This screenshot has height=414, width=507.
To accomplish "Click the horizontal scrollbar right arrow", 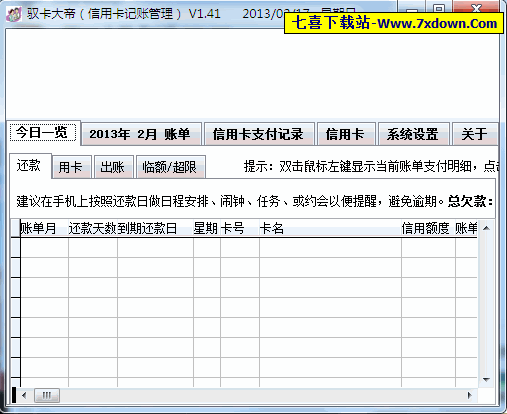I will [x=470, y=395].
